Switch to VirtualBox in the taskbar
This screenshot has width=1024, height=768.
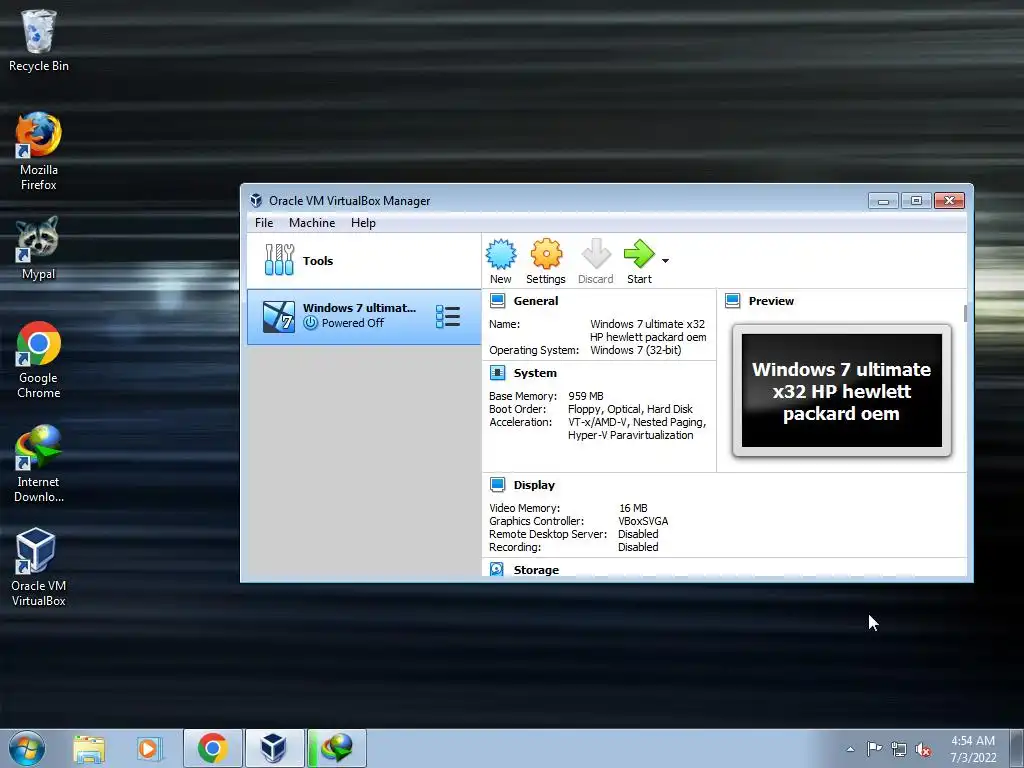tap(274, 748)
